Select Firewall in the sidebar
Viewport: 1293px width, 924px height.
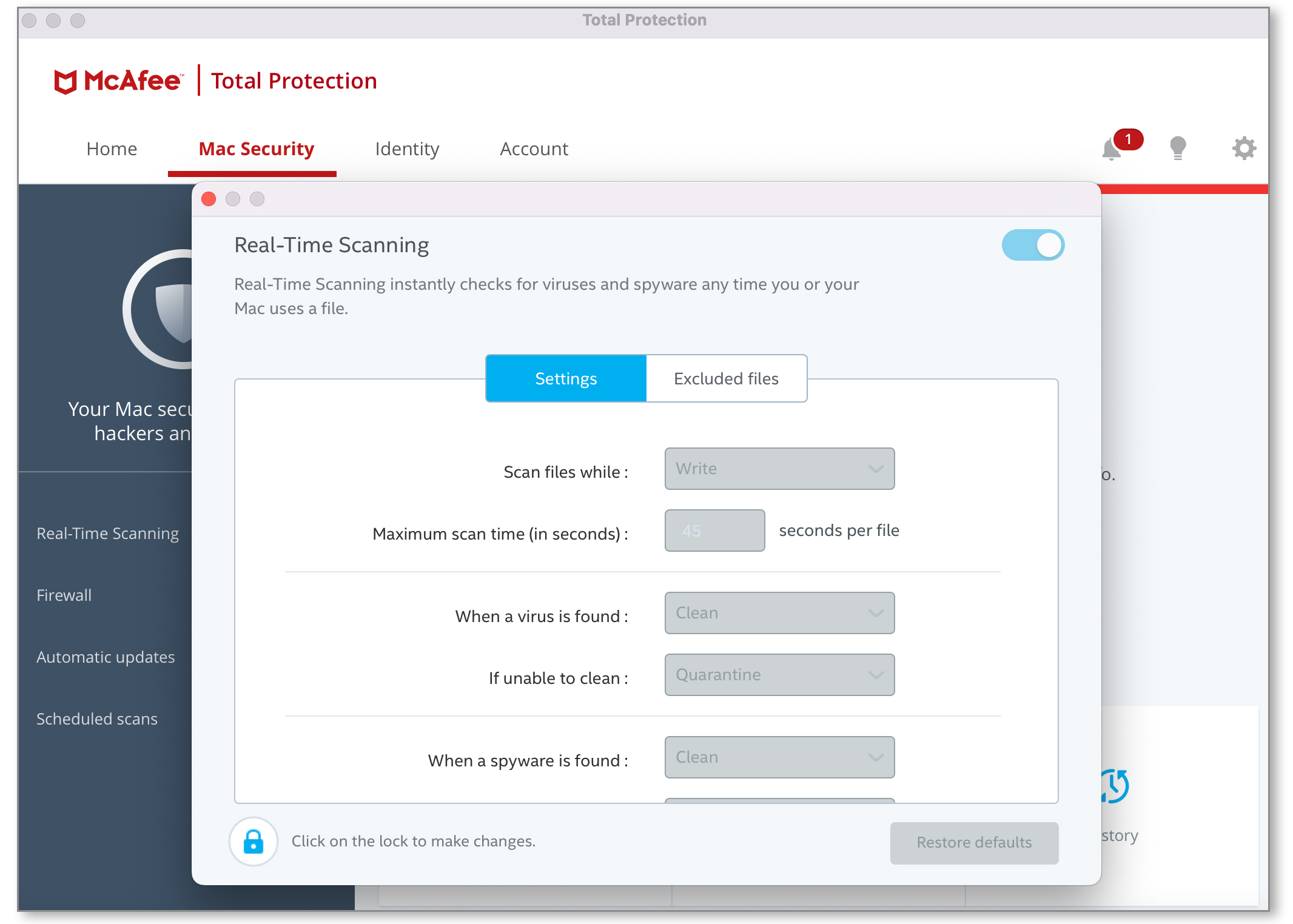point(64,595)
